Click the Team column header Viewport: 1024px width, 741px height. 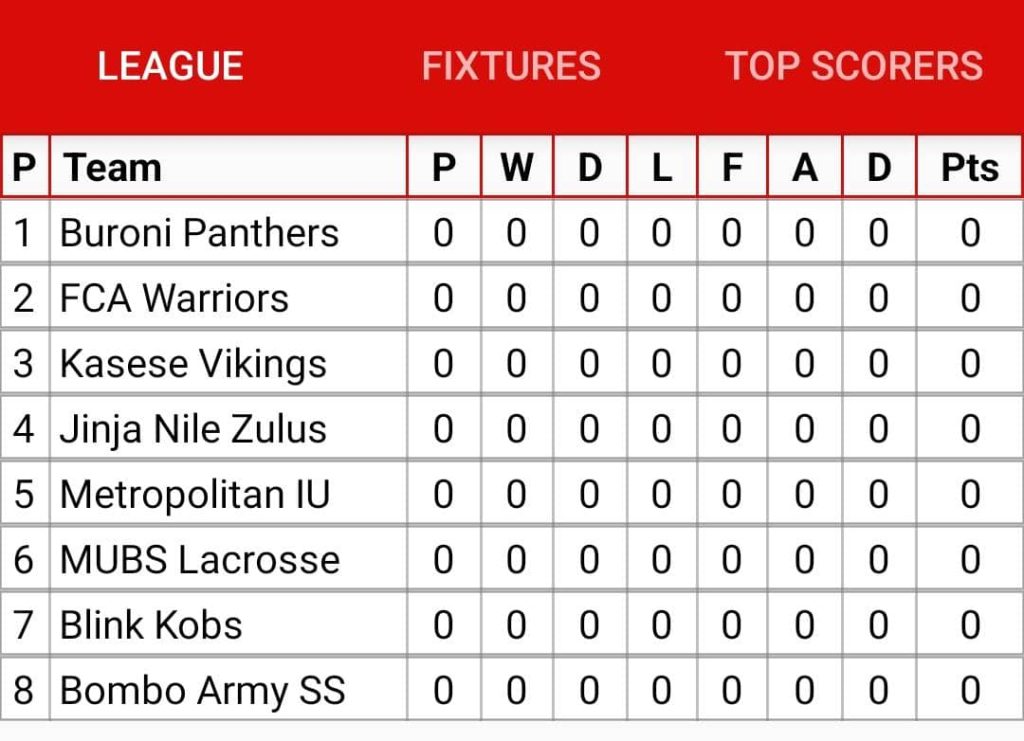click(112, 168)
